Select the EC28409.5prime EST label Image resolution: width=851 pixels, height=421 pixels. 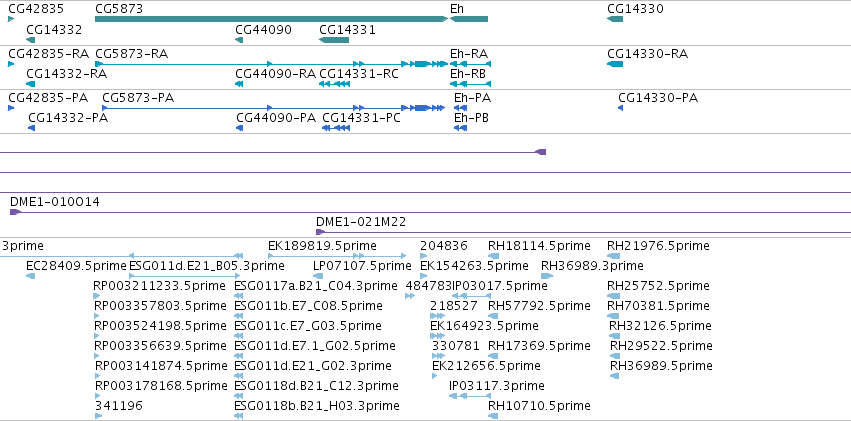77,266
